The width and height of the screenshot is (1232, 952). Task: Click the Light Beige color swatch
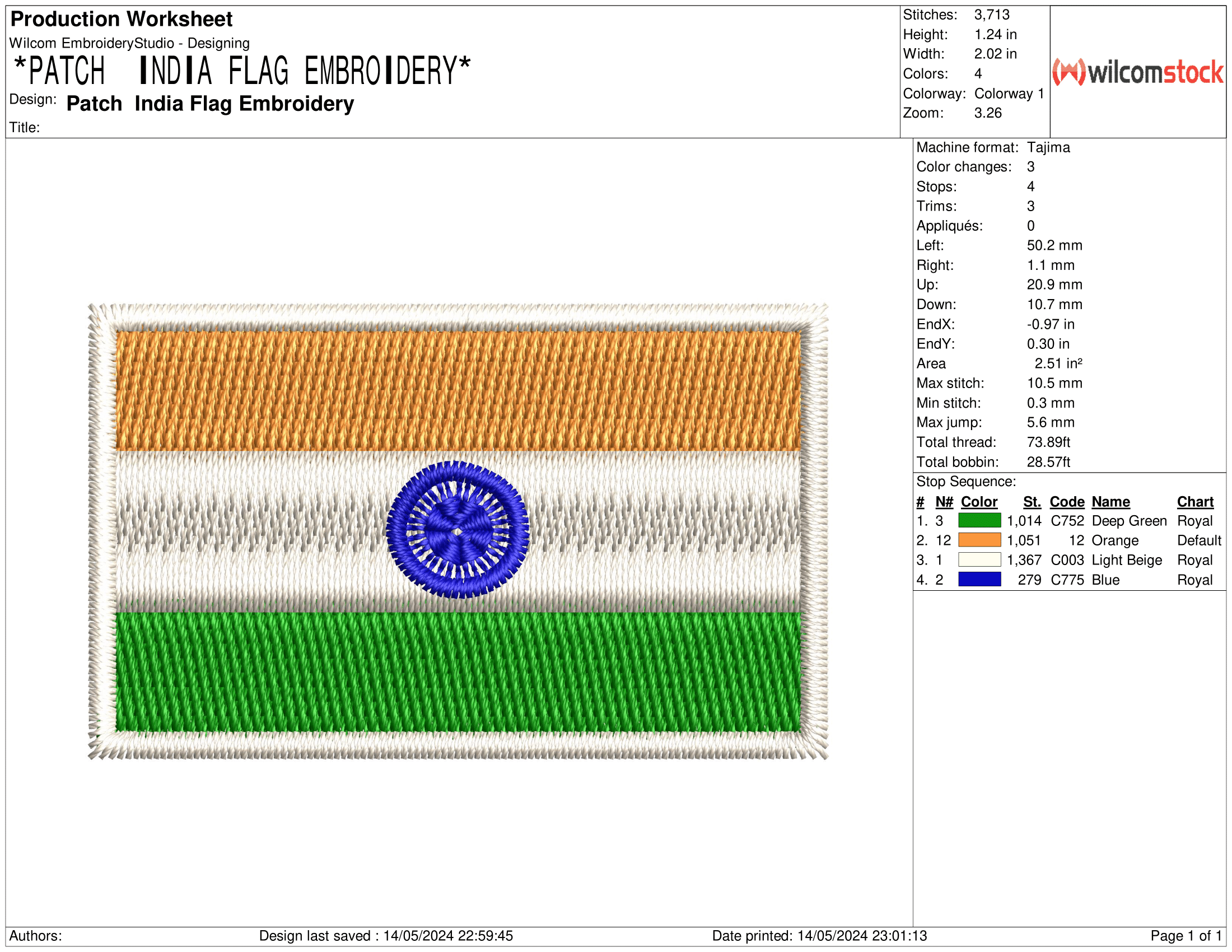click(979, 560)
